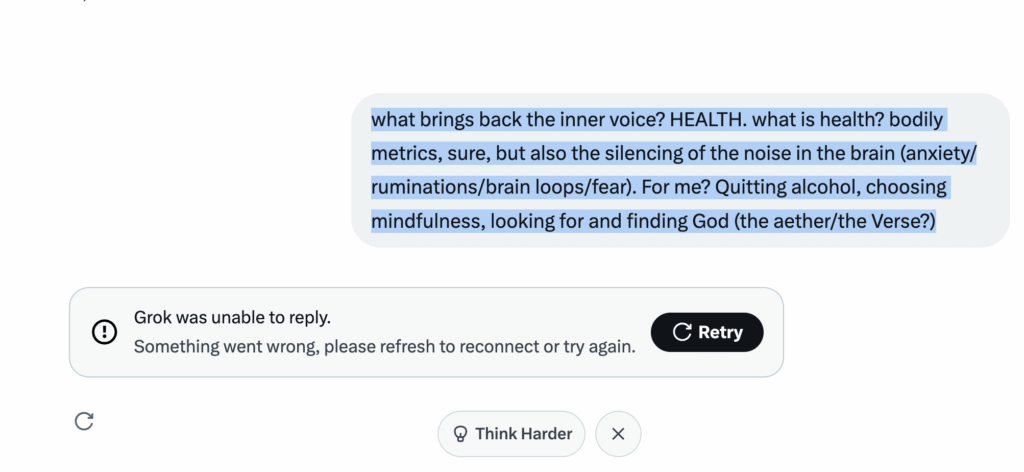The width and height of the screenshot is (1024, 472).
Task: Click the lightbulb icon in Think Harder
Action: point(461,434)
